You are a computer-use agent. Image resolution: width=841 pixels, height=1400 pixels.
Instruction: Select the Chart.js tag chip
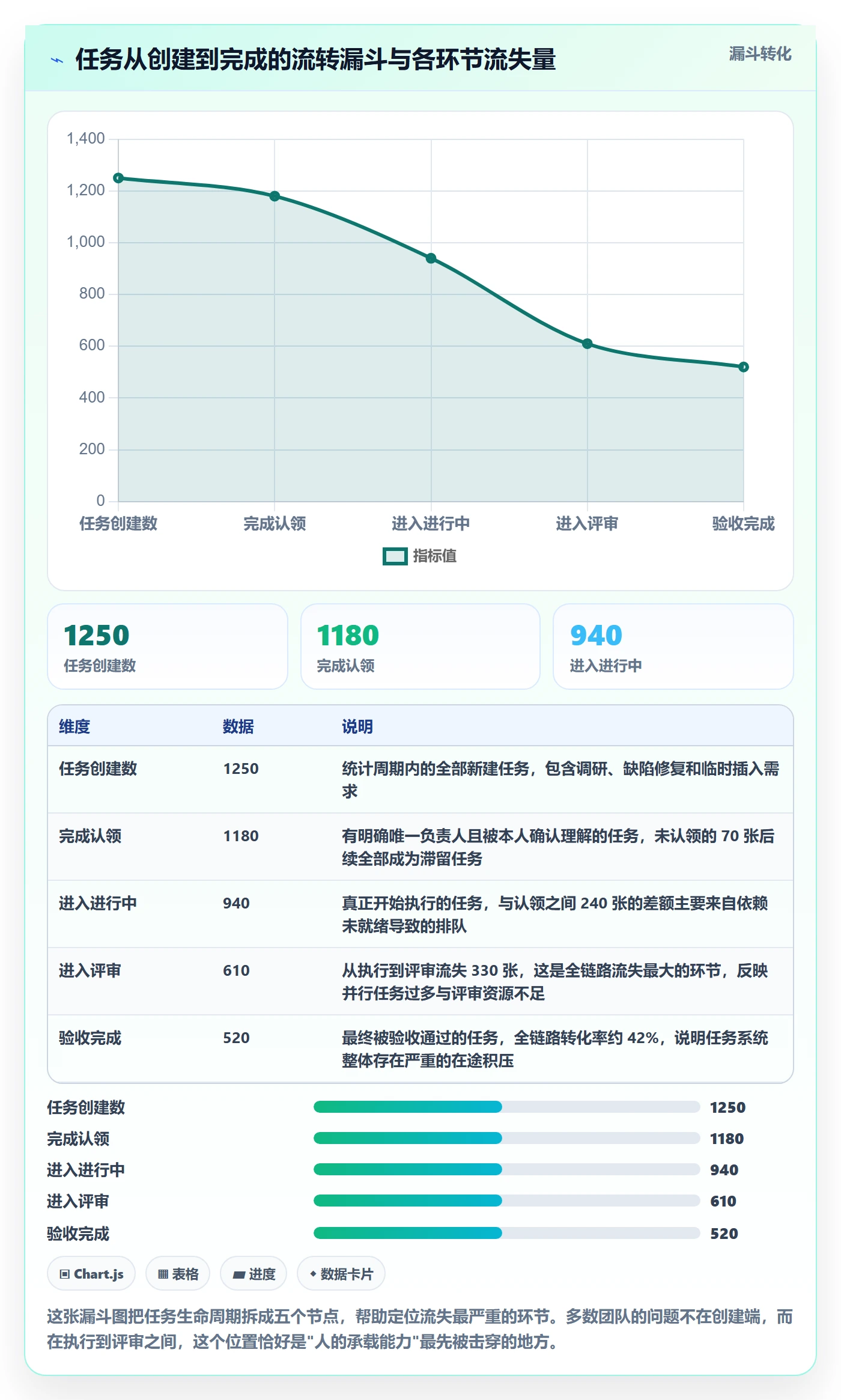coord(91,1273)
